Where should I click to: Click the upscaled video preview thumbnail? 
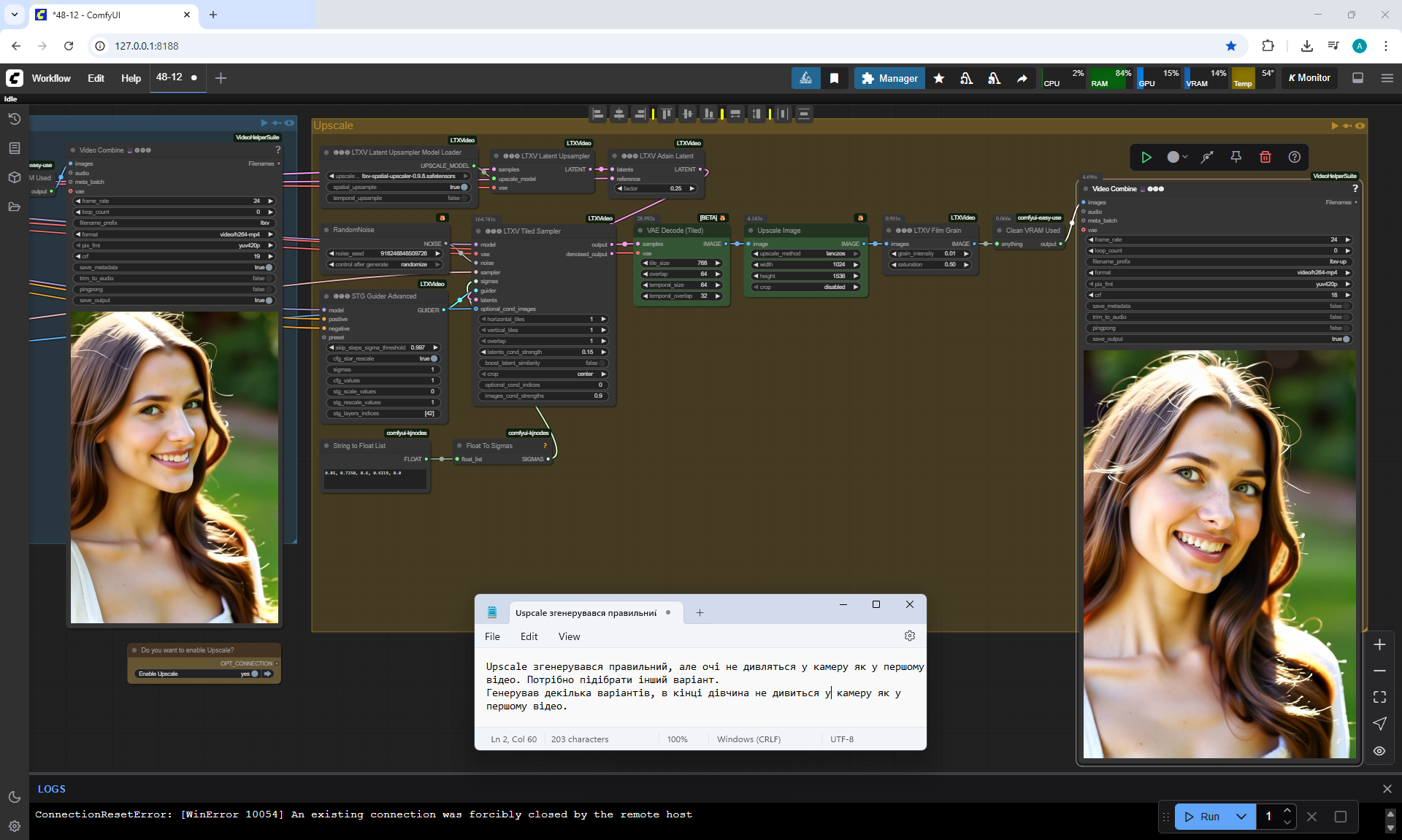1219,555
